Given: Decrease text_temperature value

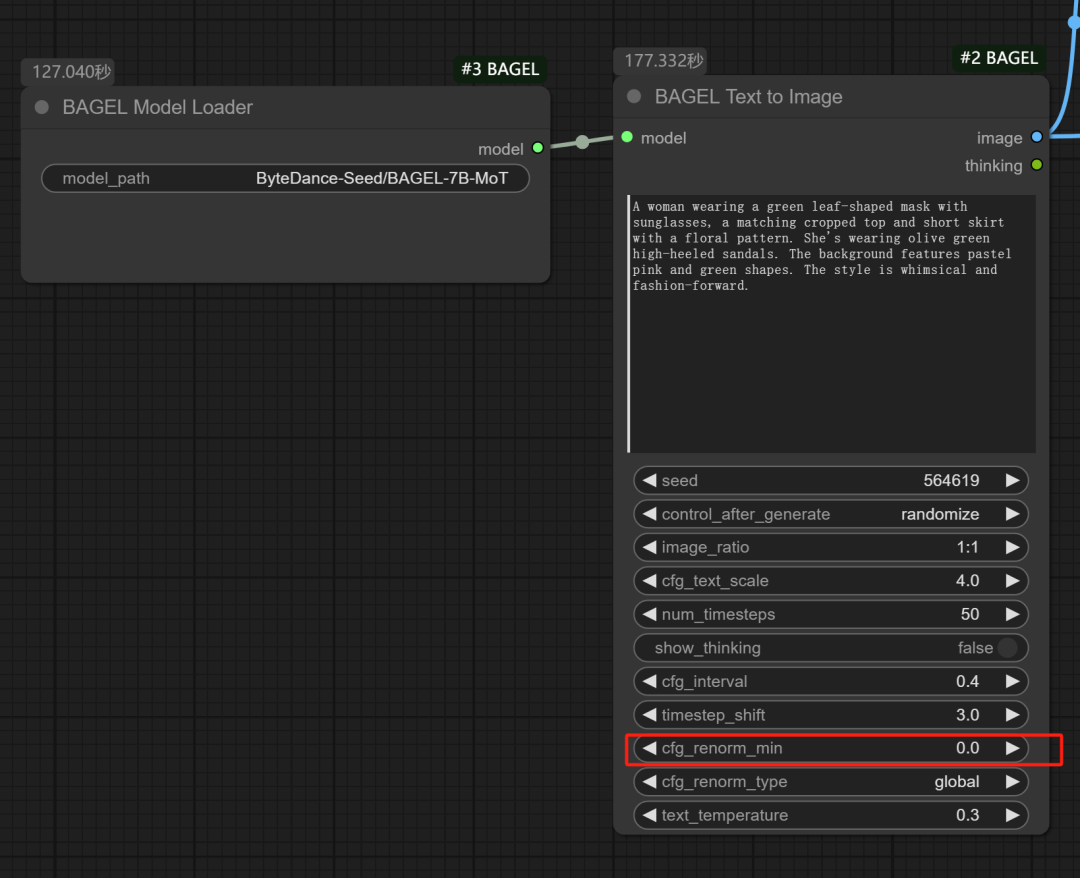Looking at the screenshot, I should point(649,815).
